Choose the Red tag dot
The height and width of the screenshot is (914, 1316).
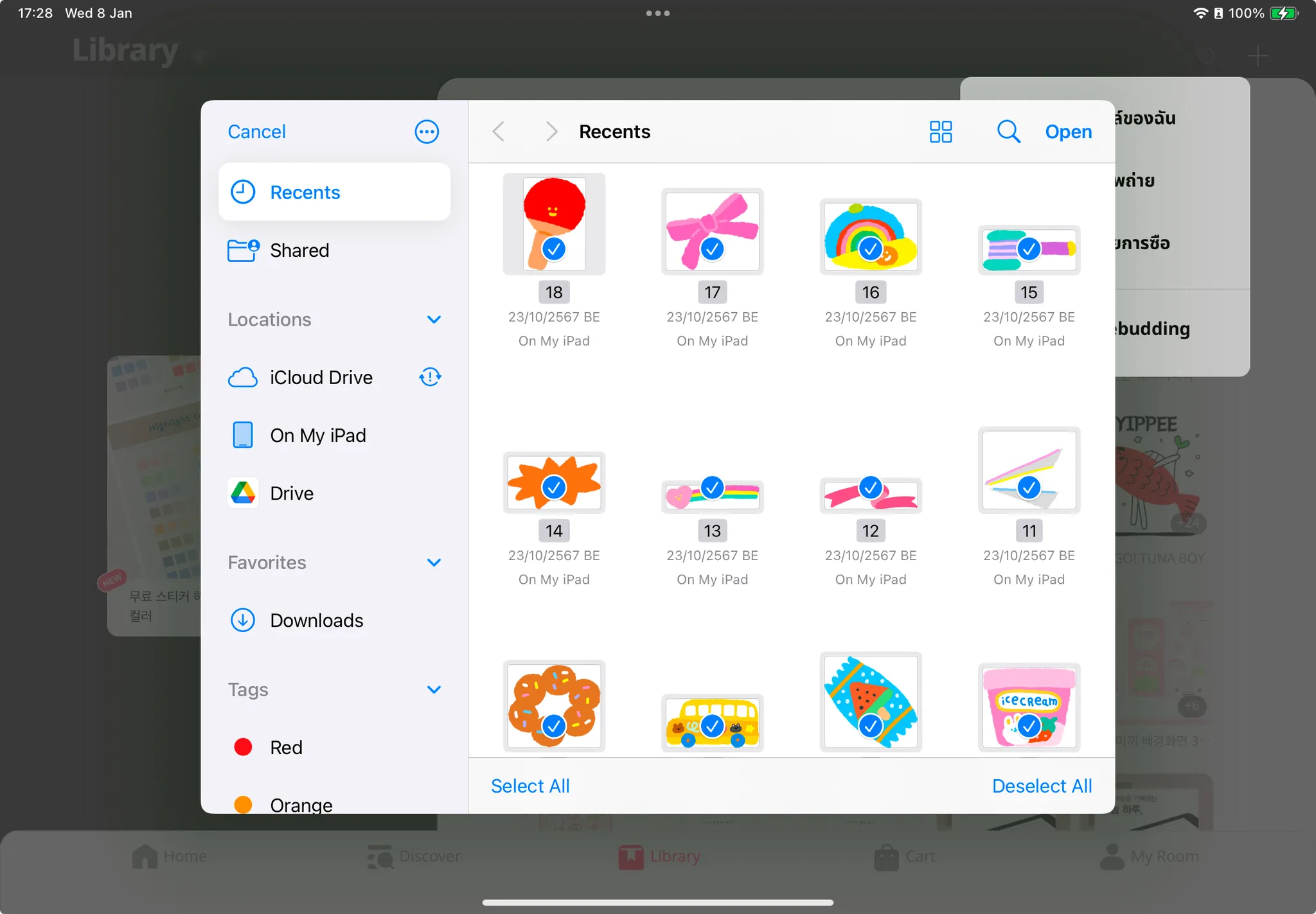243,747
